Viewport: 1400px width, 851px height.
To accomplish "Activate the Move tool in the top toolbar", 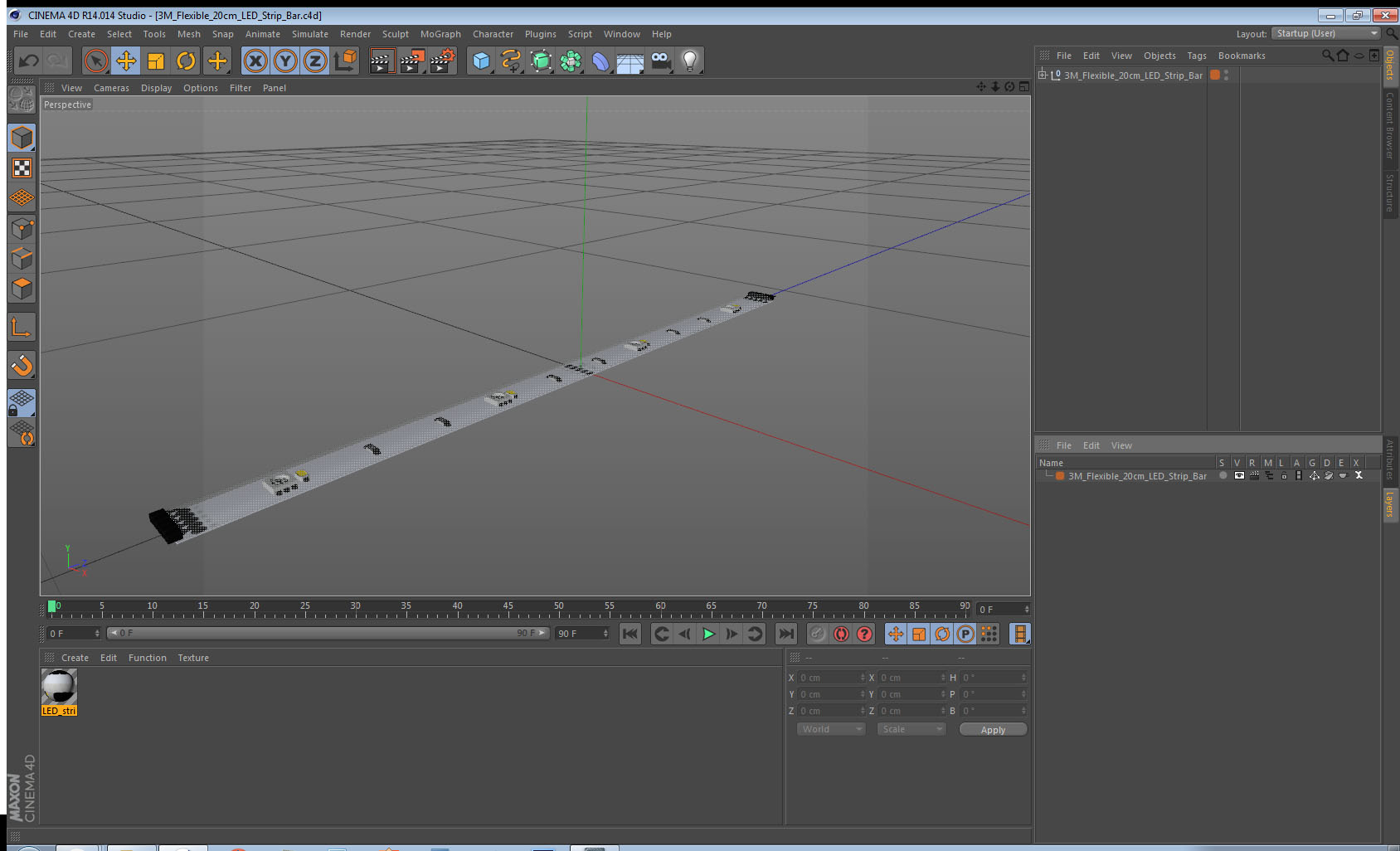I will (126, 61).
